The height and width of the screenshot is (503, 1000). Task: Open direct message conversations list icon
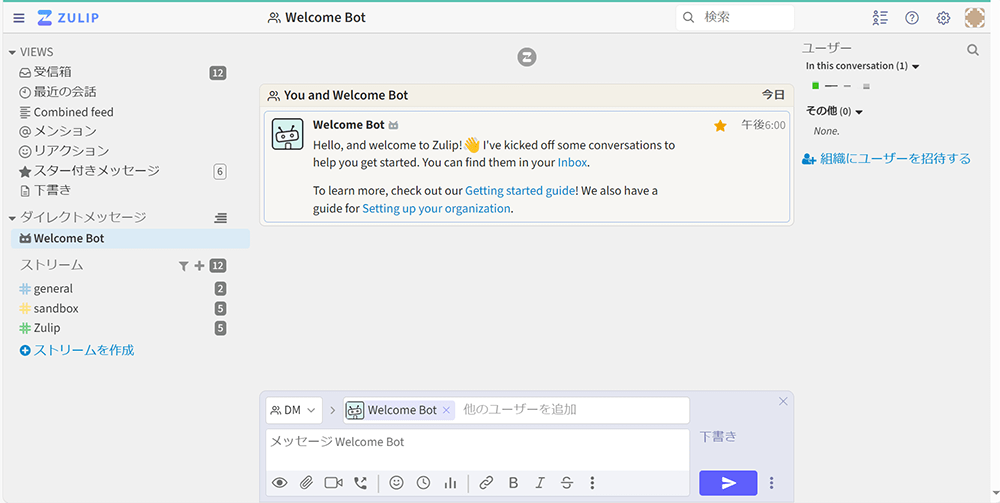[x=221, y=218]
